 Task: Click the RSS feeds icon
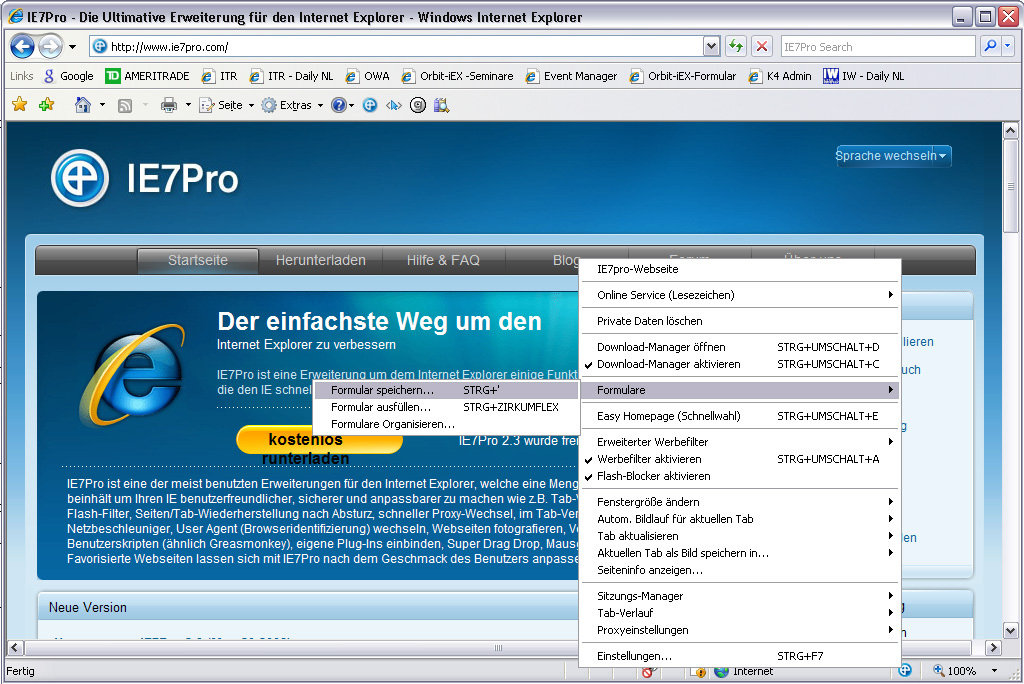[x=125, y=105]
